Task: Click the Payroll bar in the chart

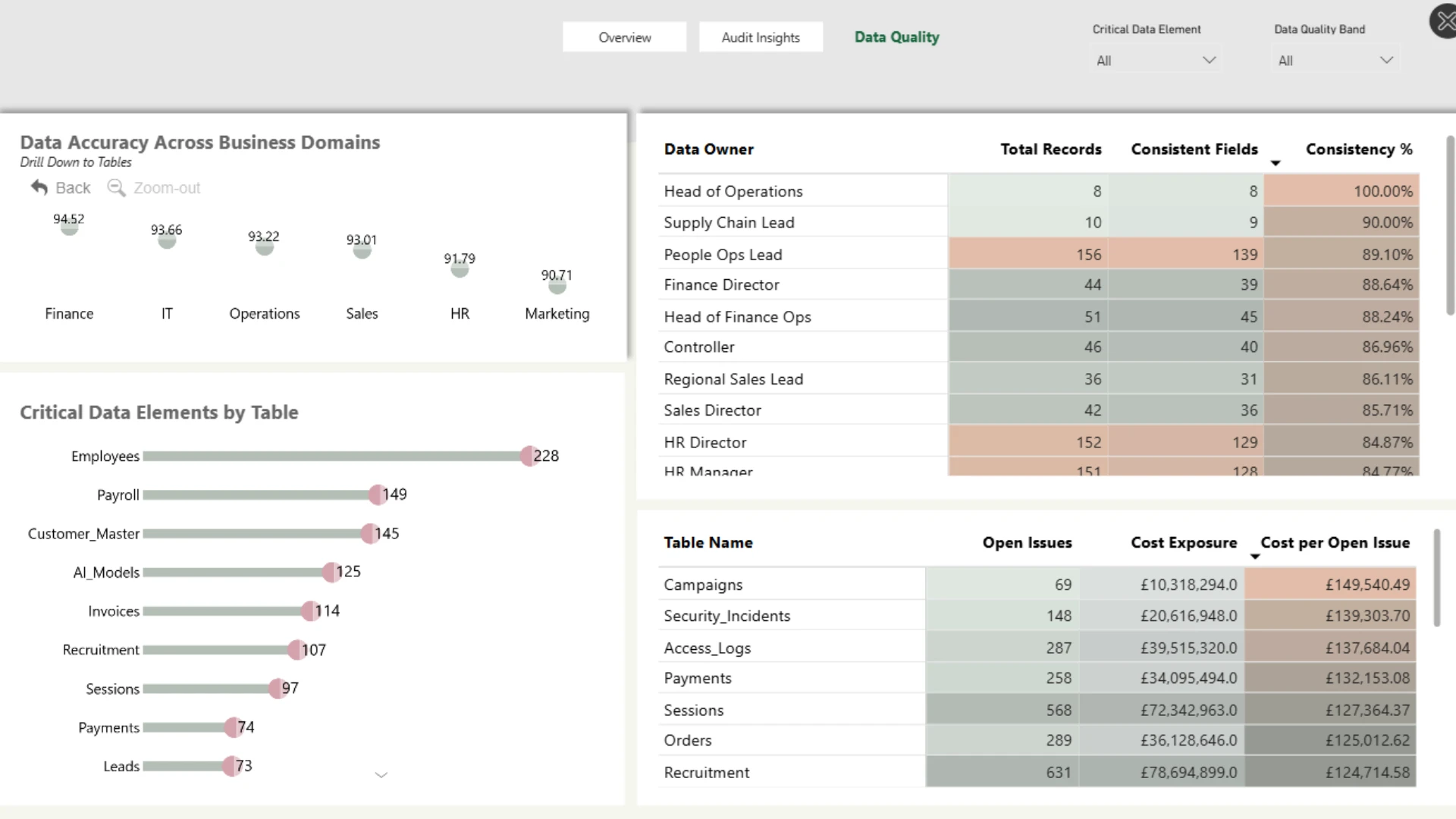Action: click(260, 495)
